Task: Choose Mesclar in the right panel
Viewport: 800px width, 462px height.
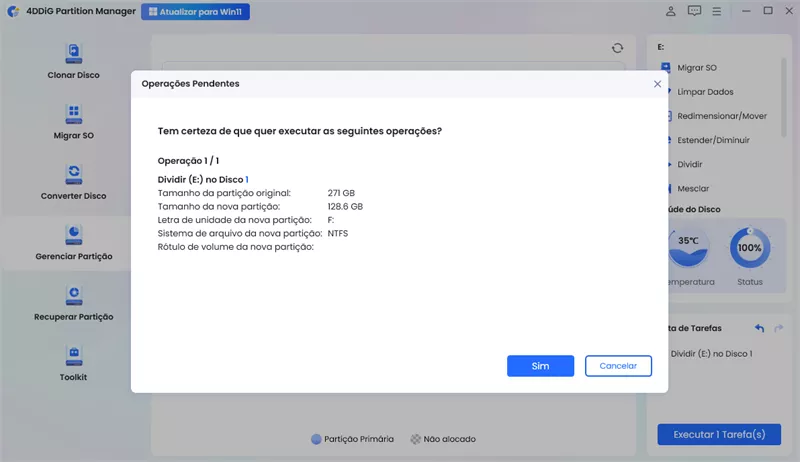Action: (693, 189)
